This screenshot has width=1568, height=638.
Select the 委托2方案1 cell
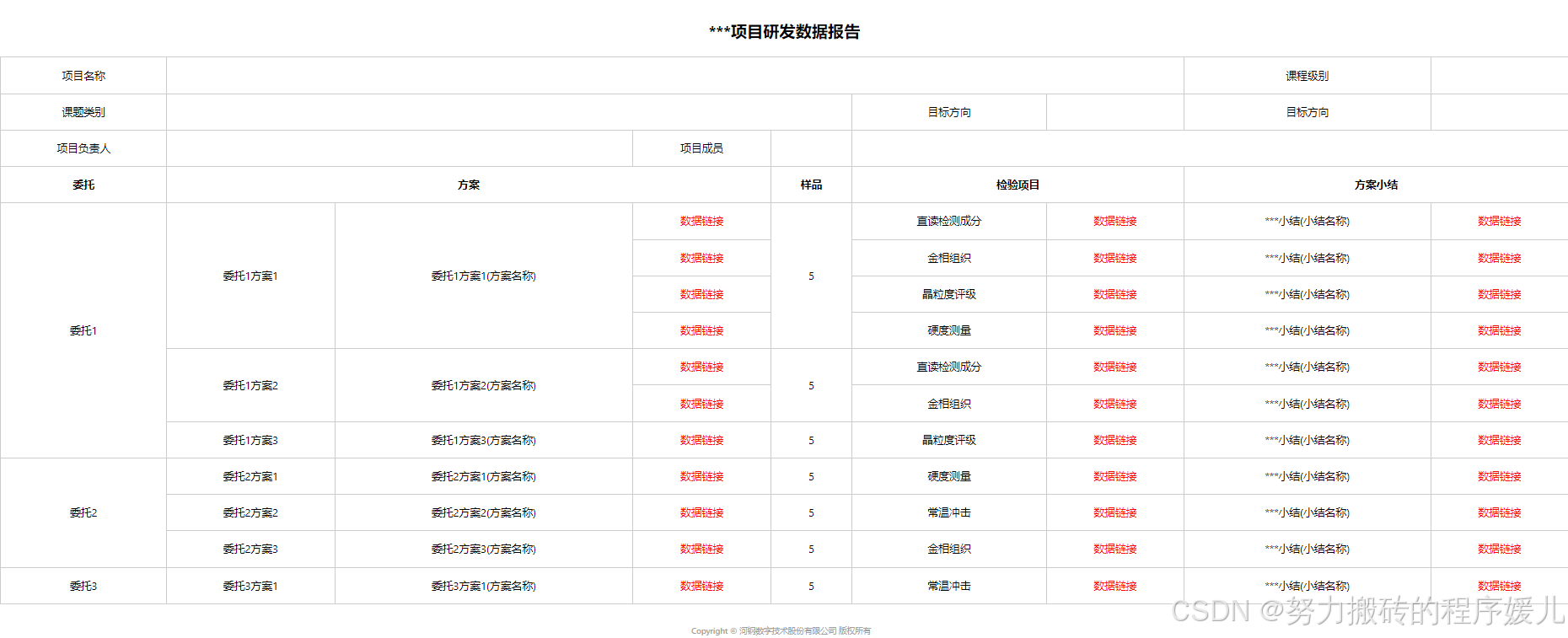[250, 476]
